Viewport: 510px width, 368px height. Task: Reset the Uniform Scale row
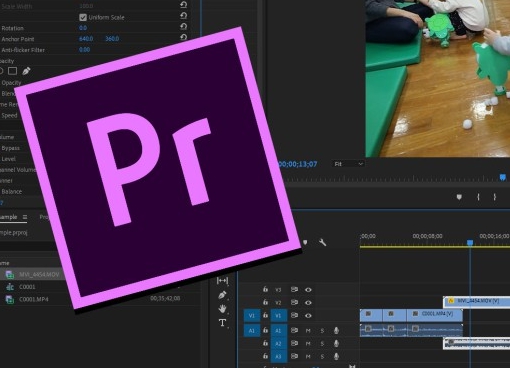pos(184,15)
